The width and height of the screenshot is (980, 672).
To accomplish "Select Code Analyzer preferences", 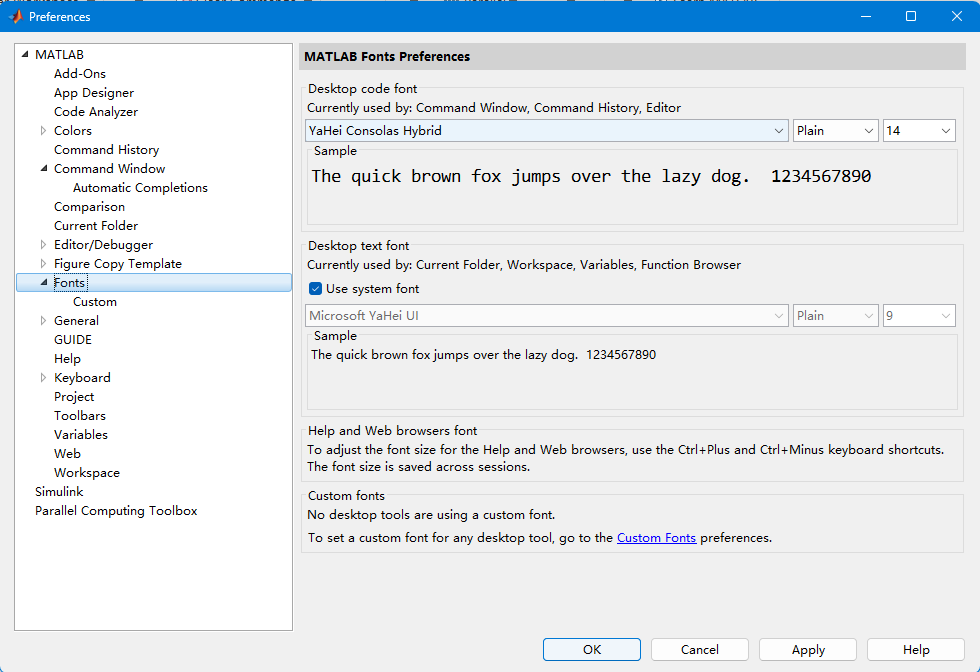I will point(96,112).
